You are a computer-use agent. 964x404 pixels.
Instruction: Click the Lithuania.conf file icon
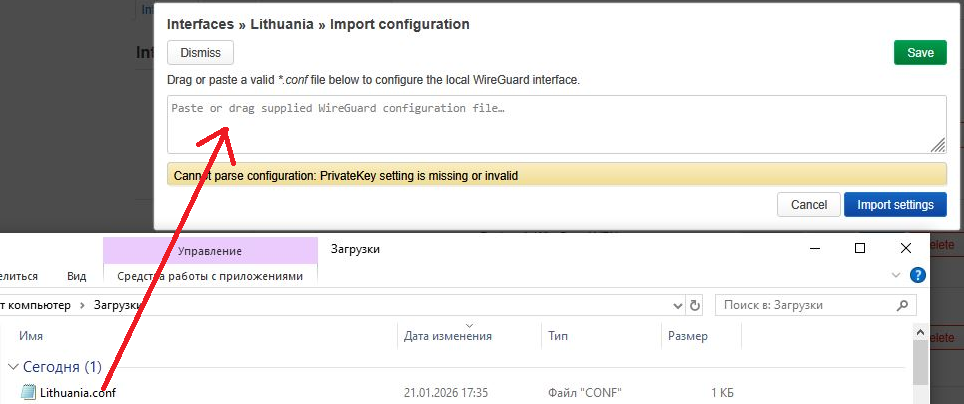pos(28,392)
